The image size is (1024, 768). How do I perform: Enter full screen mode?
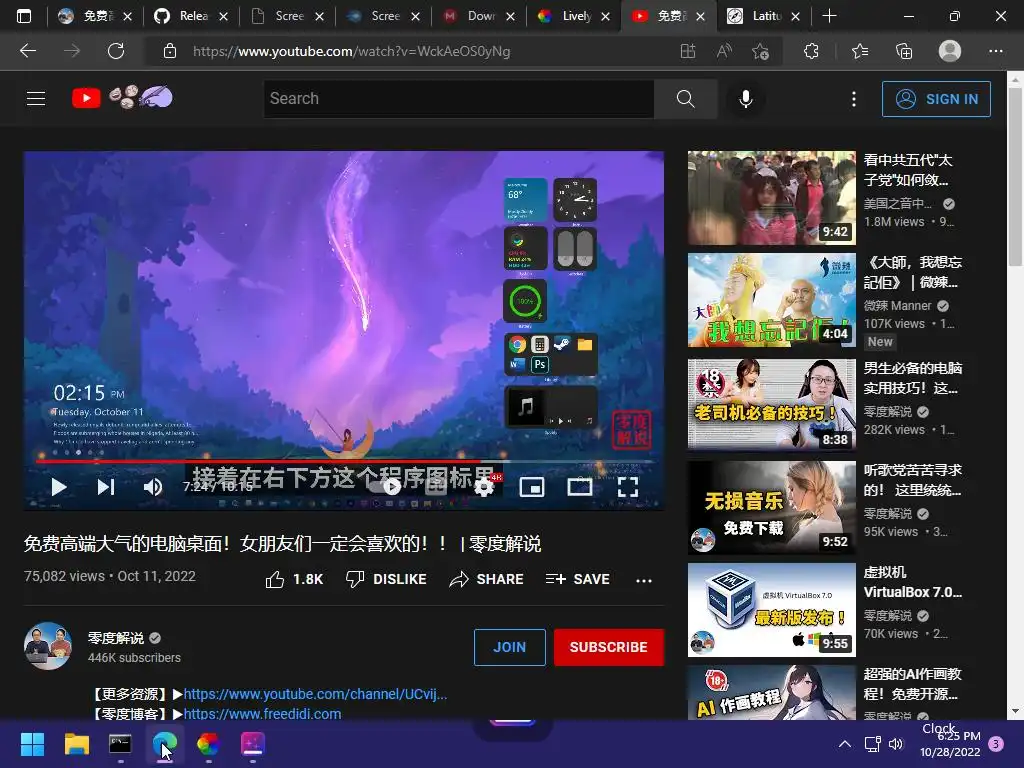pyautogui.click(x=628, y=487)
